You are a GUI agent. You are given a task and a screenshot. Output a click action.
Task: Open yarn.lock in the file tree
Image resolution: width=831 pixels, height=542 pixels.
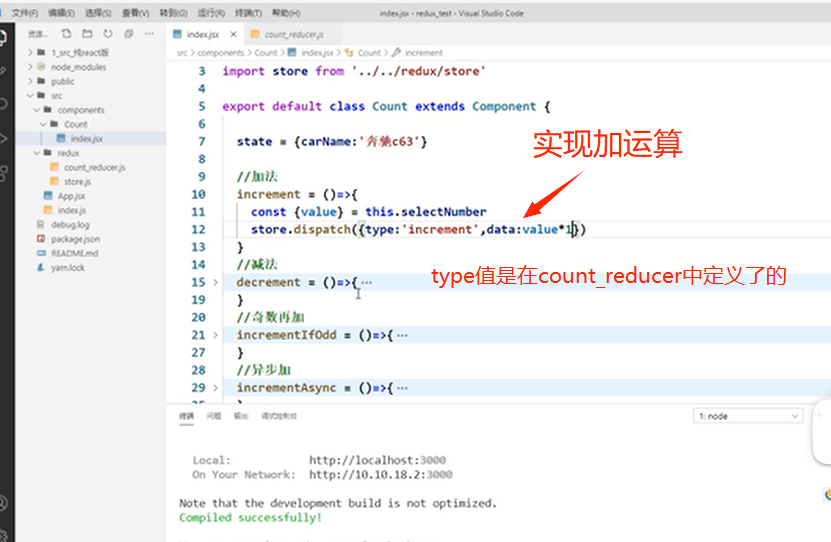click(68, 268)
